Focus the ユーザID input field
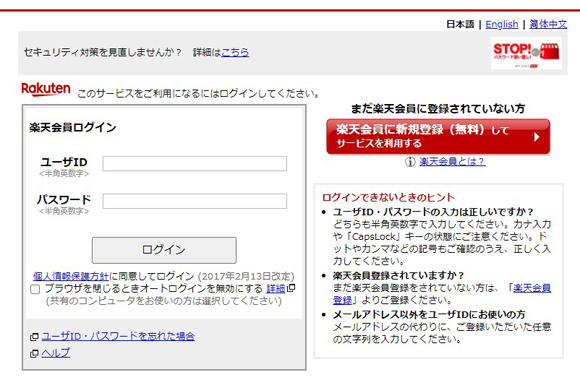Image resolution: width=580 pixels, height=380 pixels. [x=195, y=164]
